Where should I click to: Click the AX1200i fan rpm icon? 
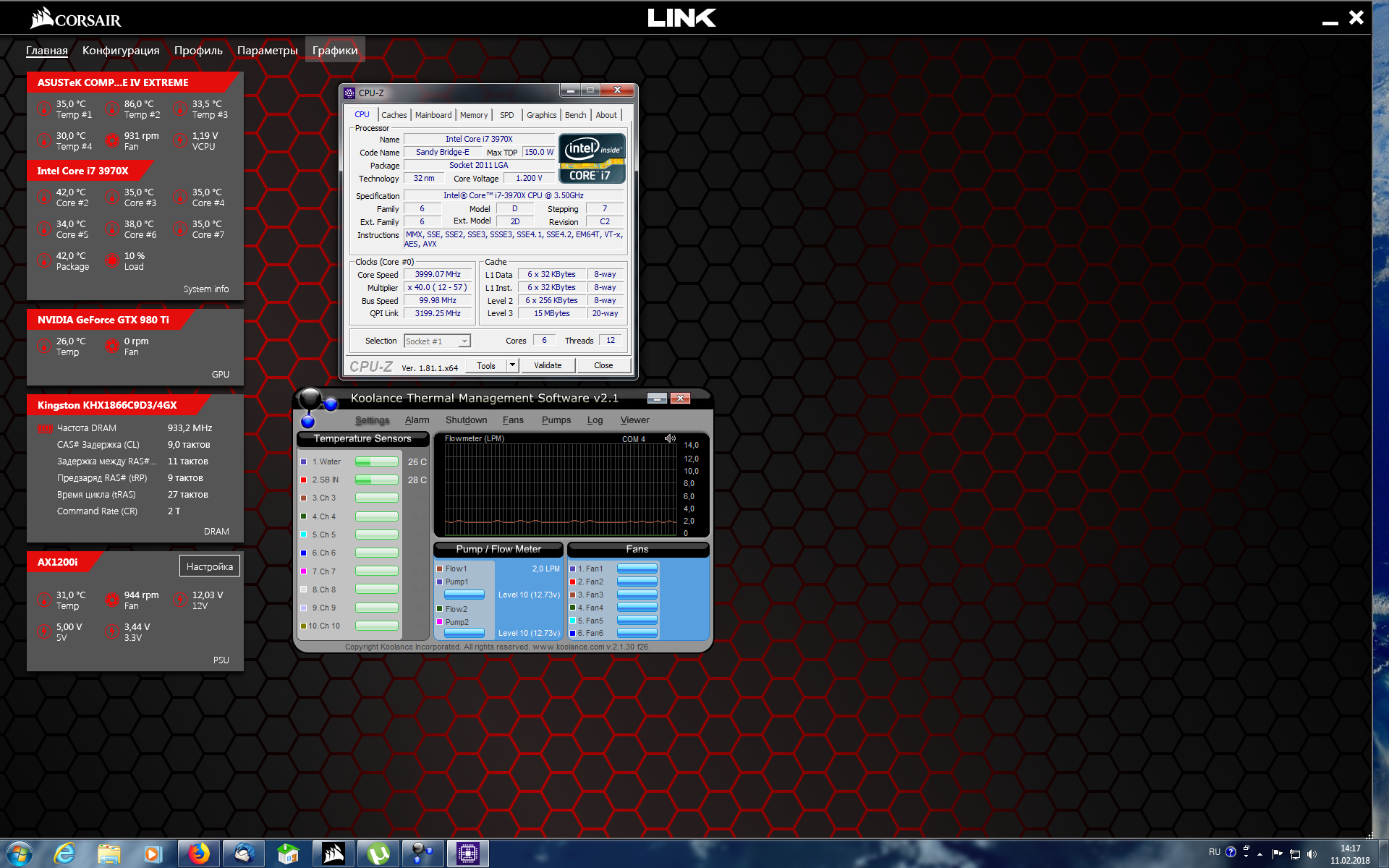coord(112,600)
